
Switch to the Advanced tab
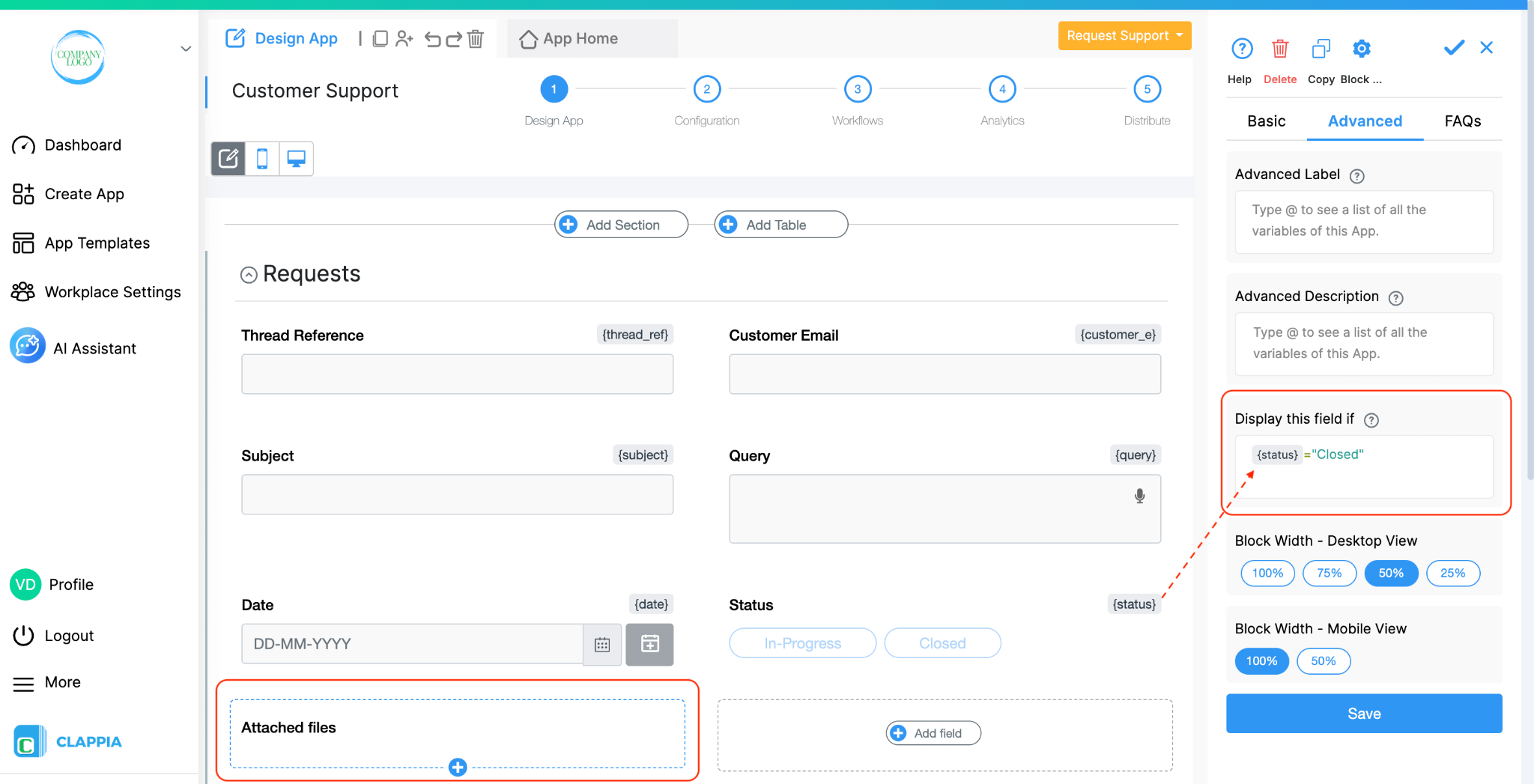(1365, 121)
